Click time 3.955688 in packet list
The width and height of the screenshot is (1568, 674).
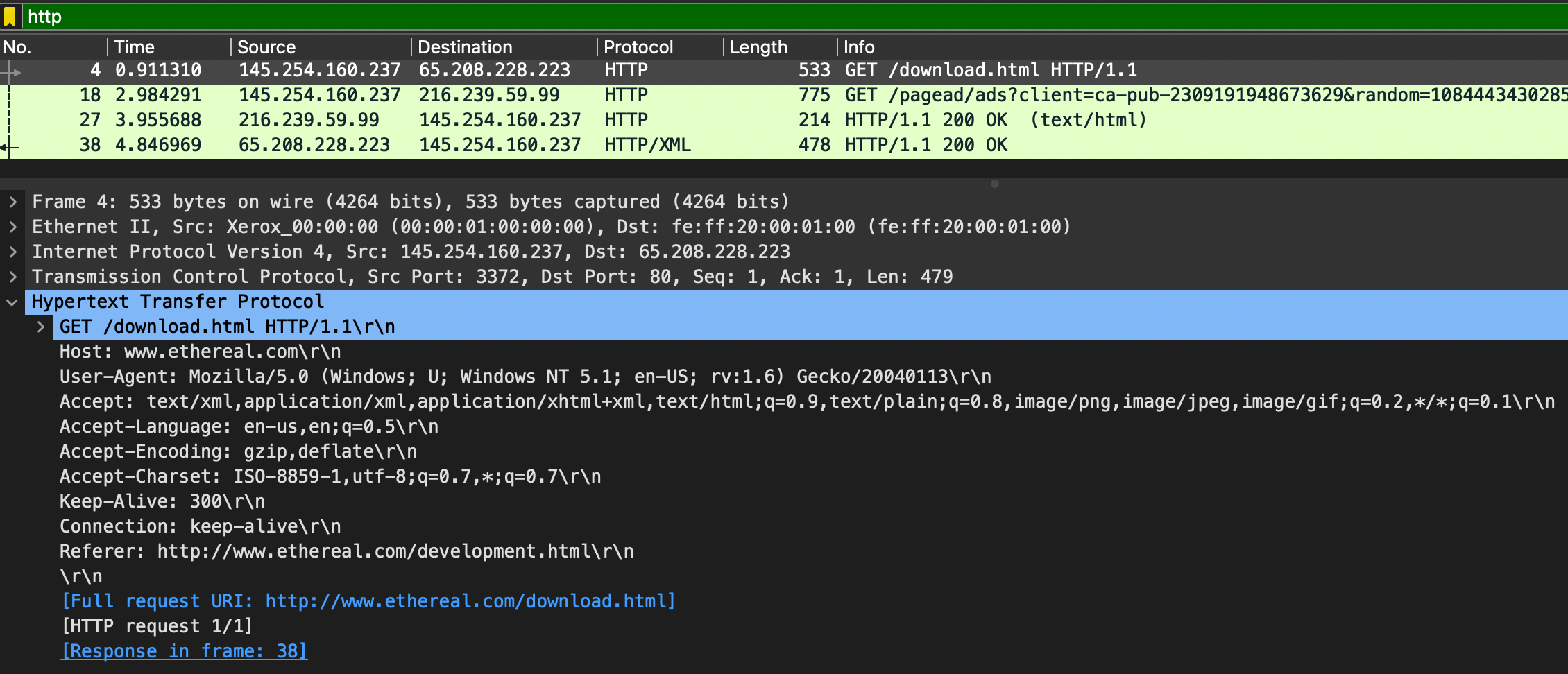158,120
